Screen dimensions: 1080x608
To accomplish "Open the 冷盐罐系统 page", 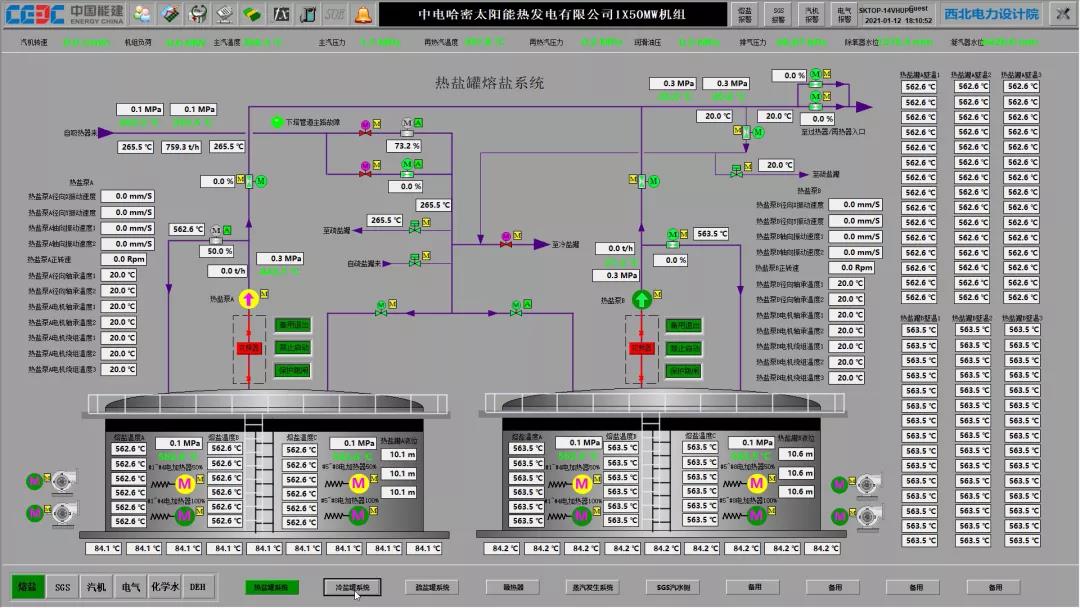I will (351, 587).
